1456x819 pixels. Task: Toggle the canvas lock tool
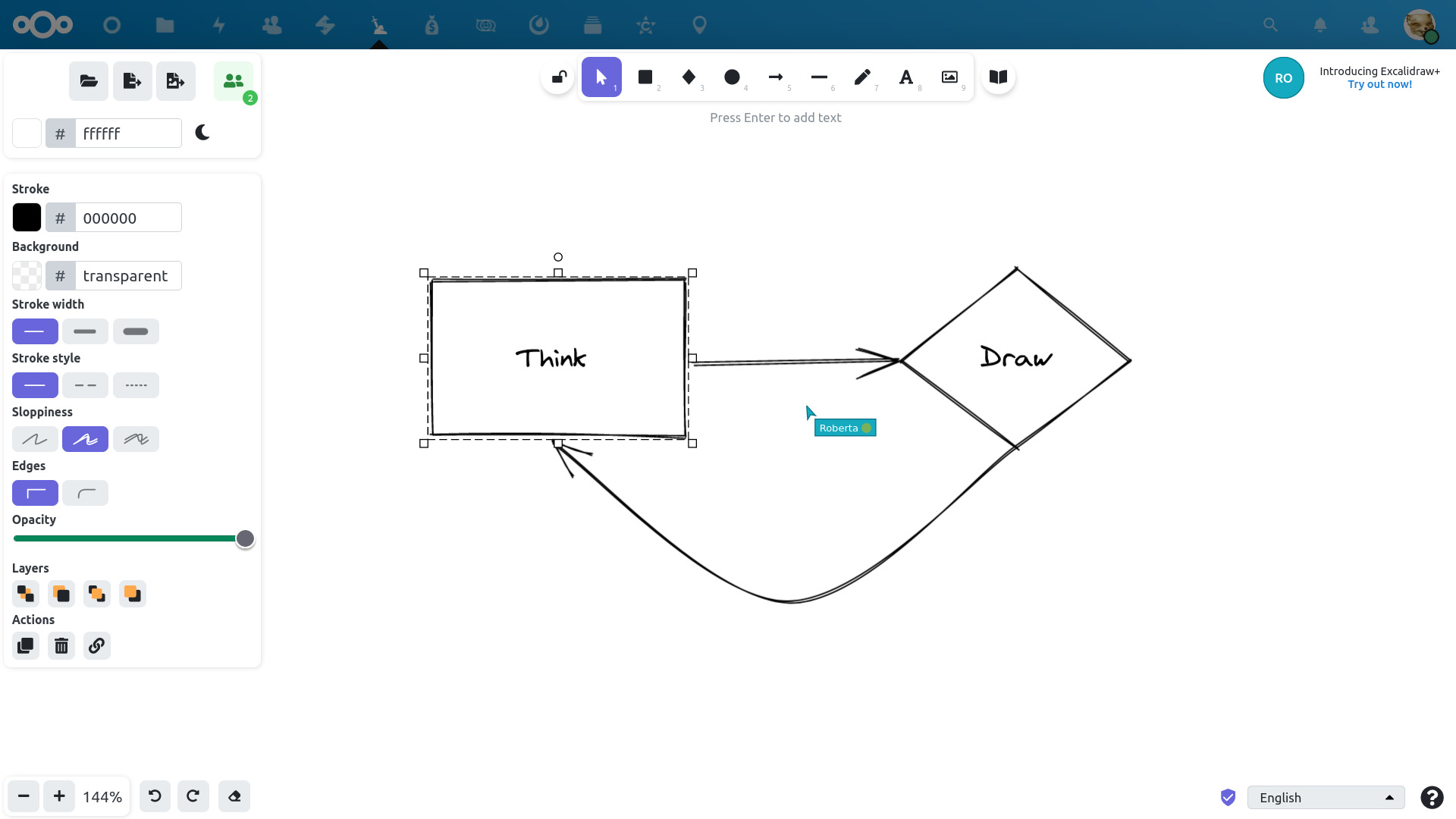coord(559,77)
